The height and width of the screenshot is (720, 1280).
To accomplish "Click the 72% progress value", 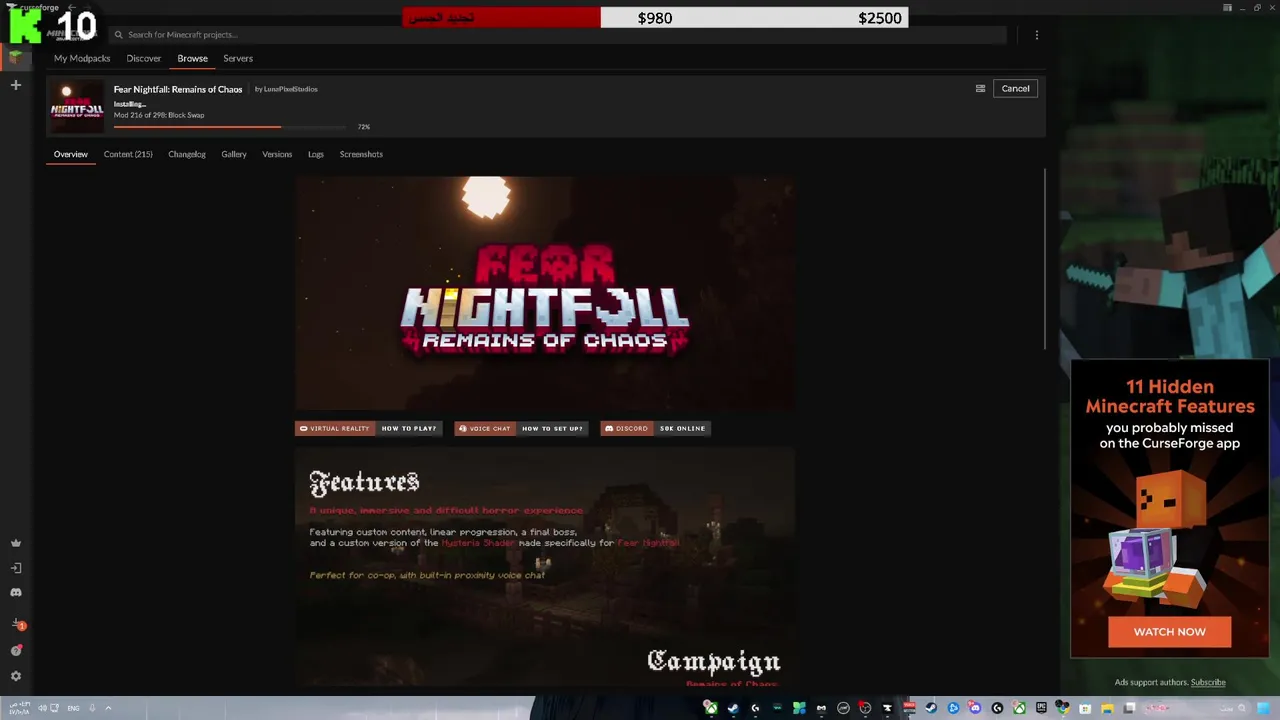I will (364, 127).
